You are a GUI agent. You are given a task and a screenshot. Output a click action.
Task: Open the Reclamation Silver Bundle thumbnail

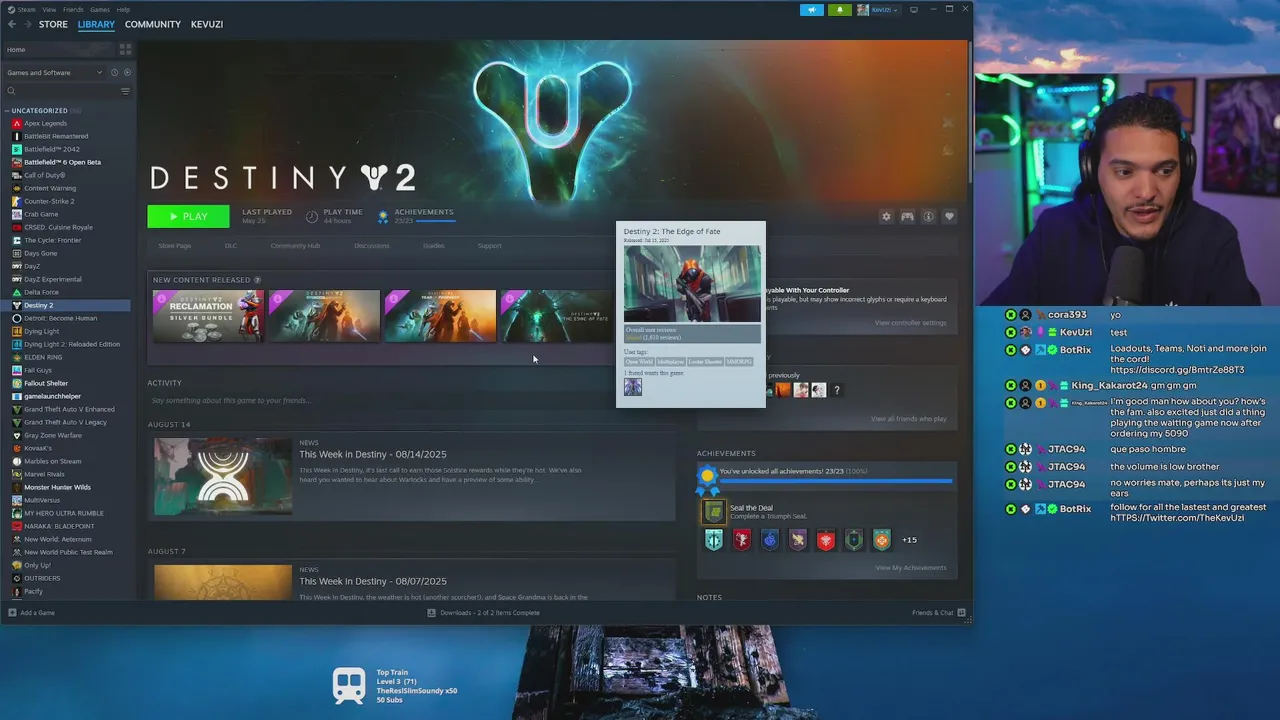208,316
